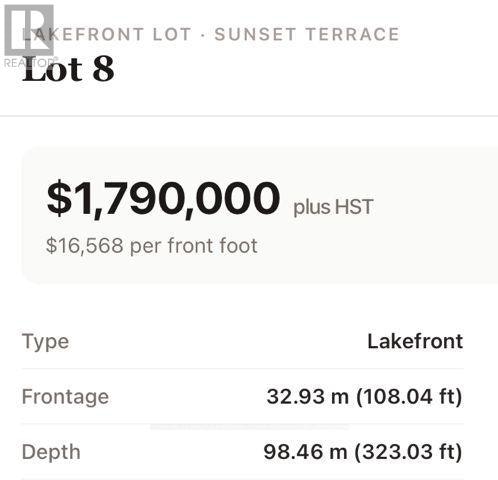498x480 pixels.
Task: Click the dollar sign in the price
Action: (59, 199)
